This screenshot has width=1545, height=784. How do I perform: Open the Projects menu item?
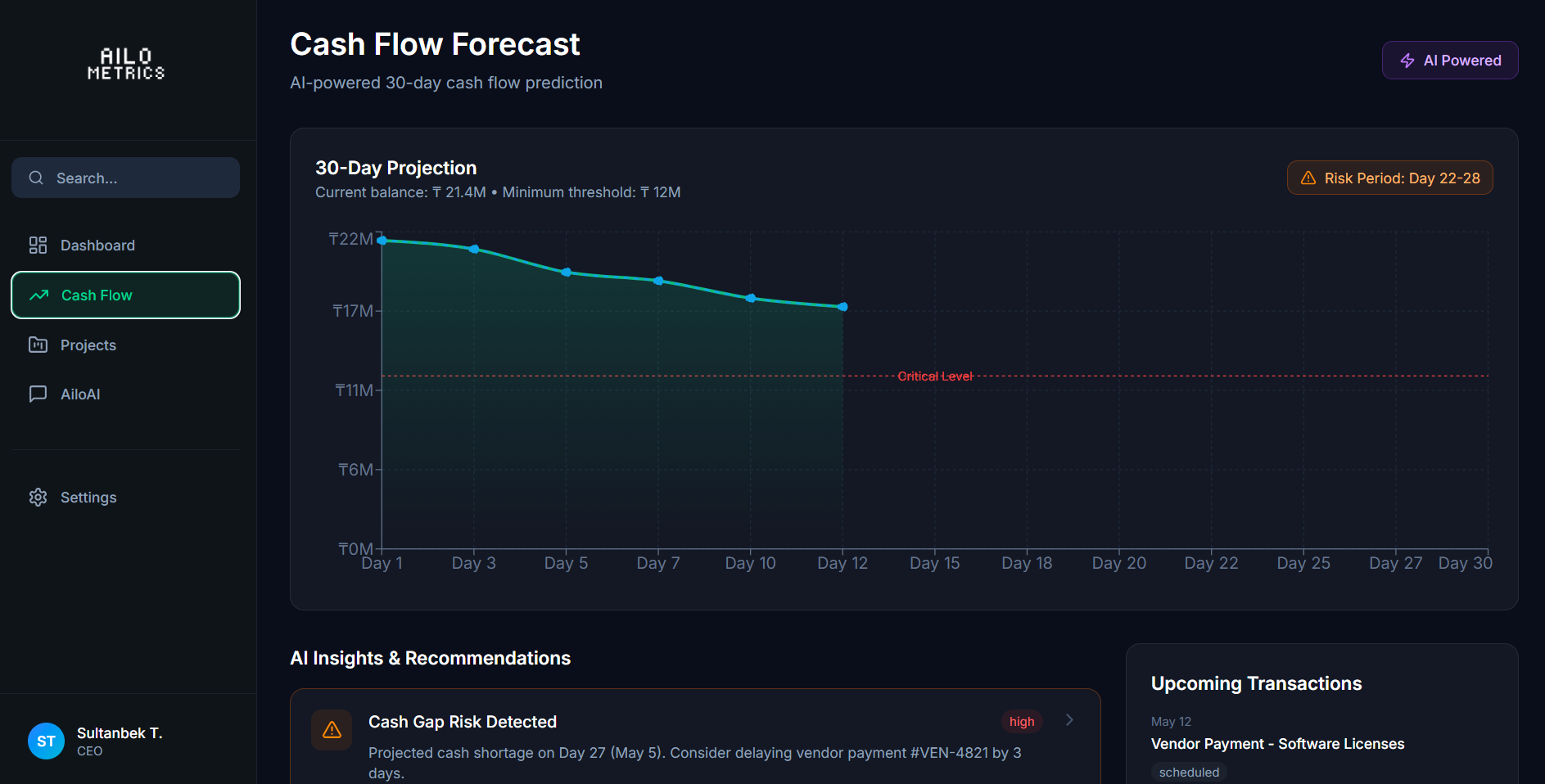click(125, 345)
